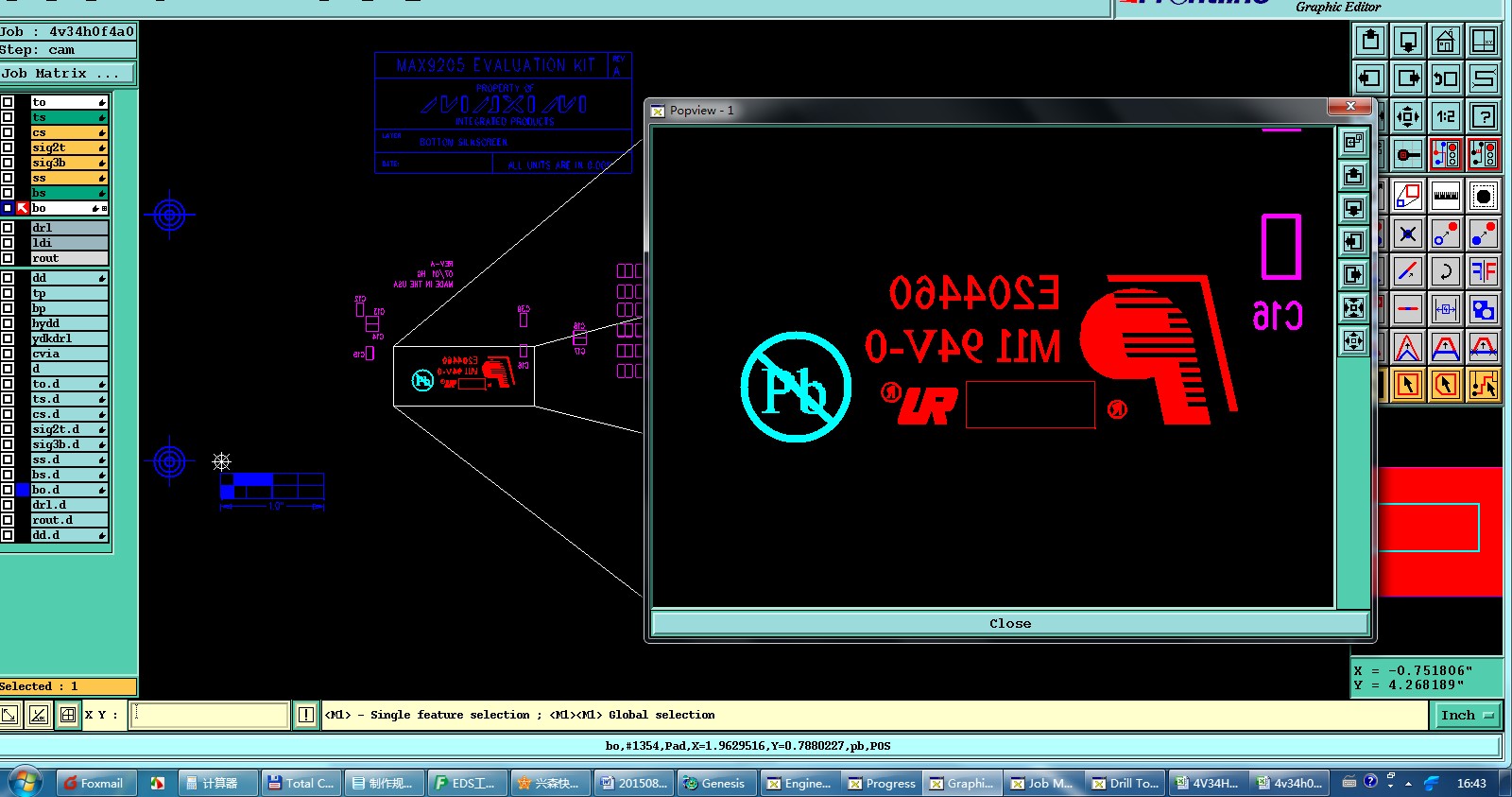Click the blue display box of bo layer

click(x=8, y=208)
